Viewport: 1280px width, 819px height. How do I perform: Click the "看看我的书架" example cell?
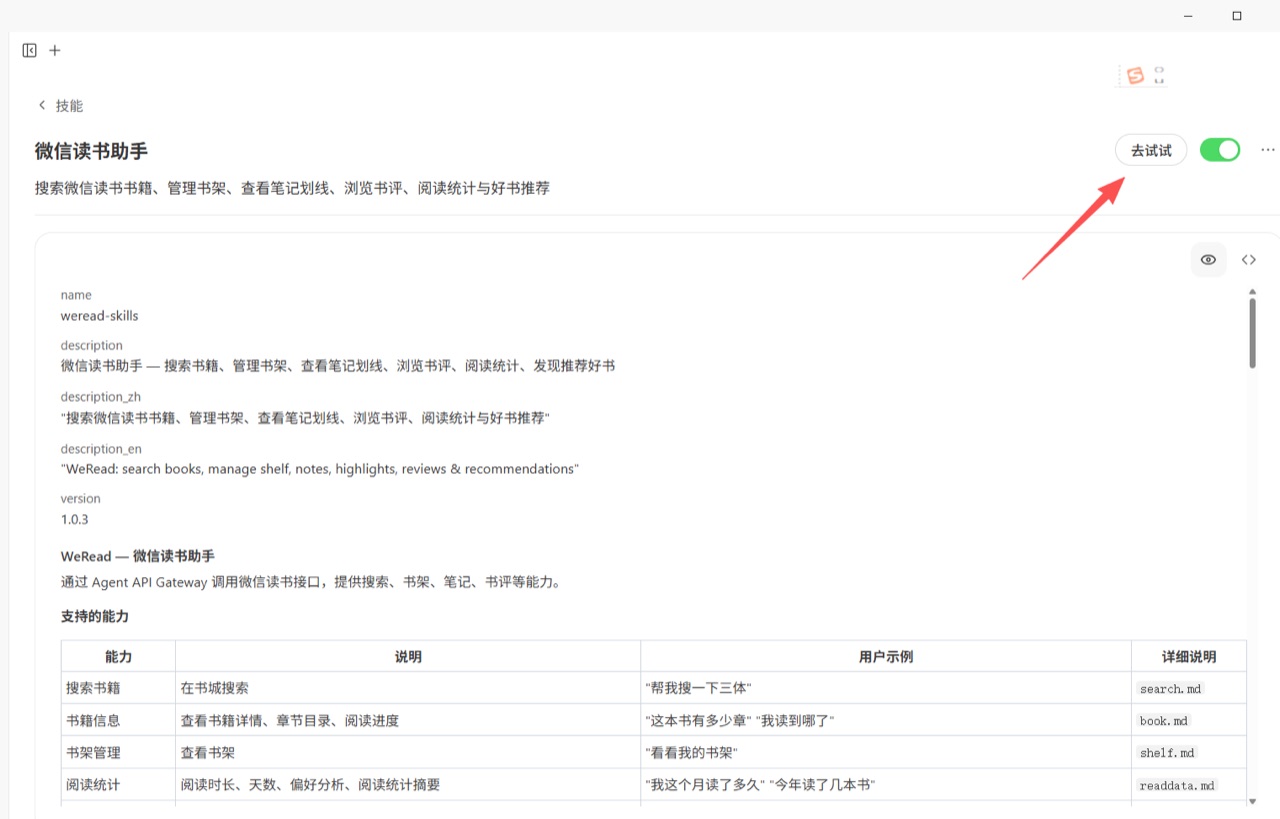pos(886,752)
